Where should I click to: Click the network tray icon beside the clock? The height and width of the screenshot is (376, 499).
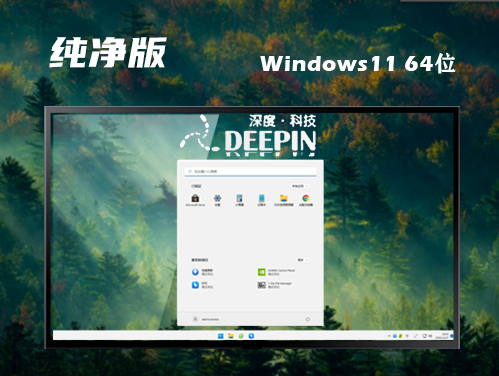point(424,336)
